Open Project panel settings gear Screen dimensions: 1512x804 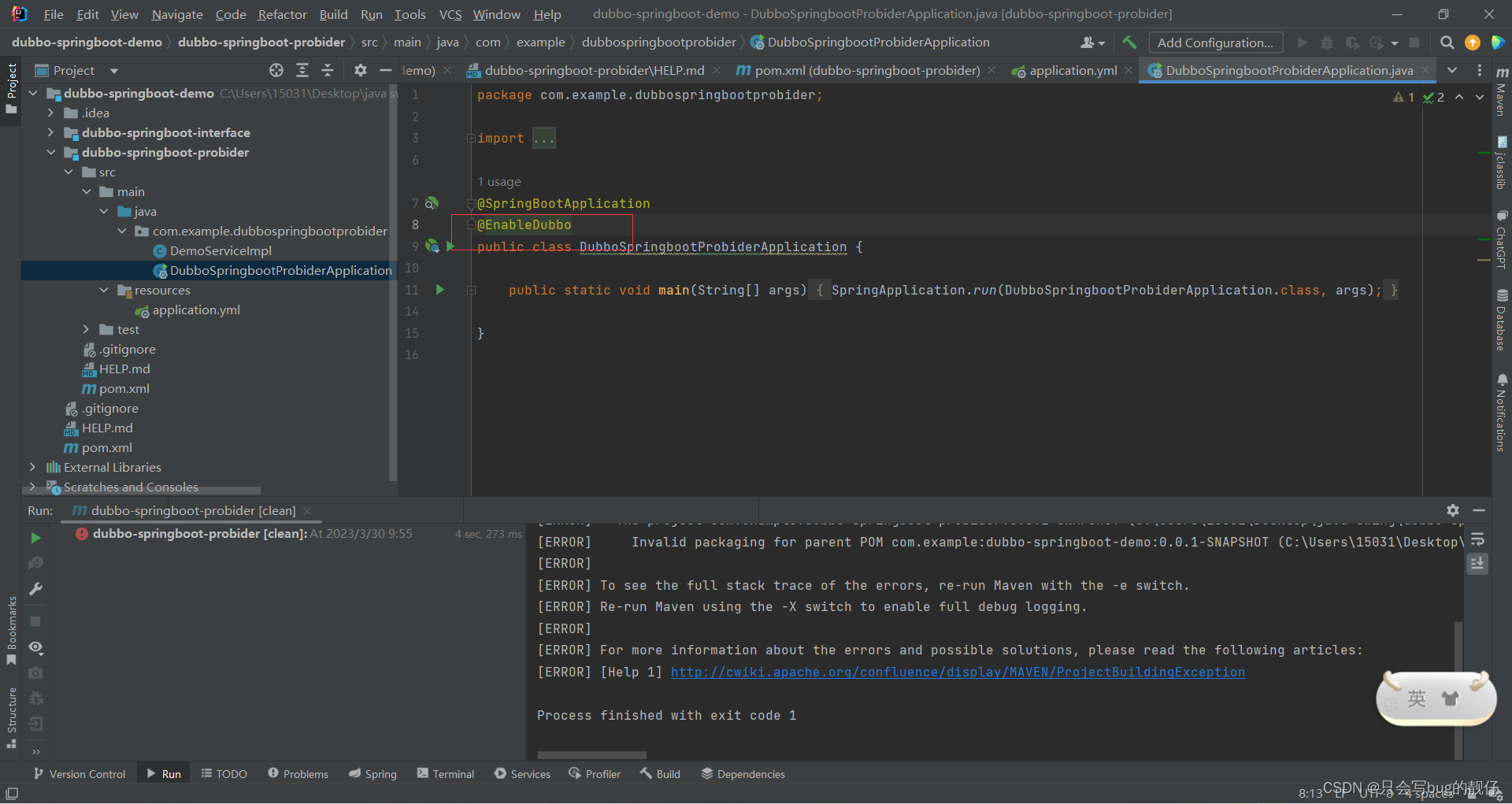pyautogui.click(x=360, y=70)
